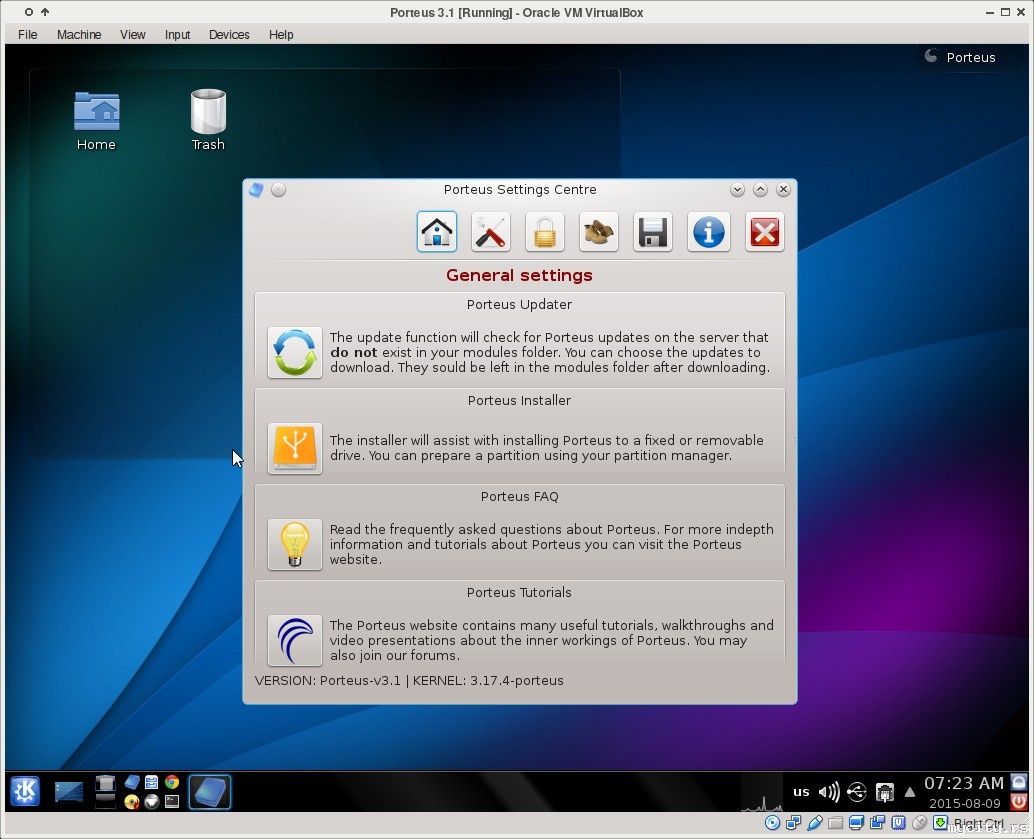Launch the Porteus Installer USB icon
The width and height of the screenshot is (1034, 839).
click(295, 448)
